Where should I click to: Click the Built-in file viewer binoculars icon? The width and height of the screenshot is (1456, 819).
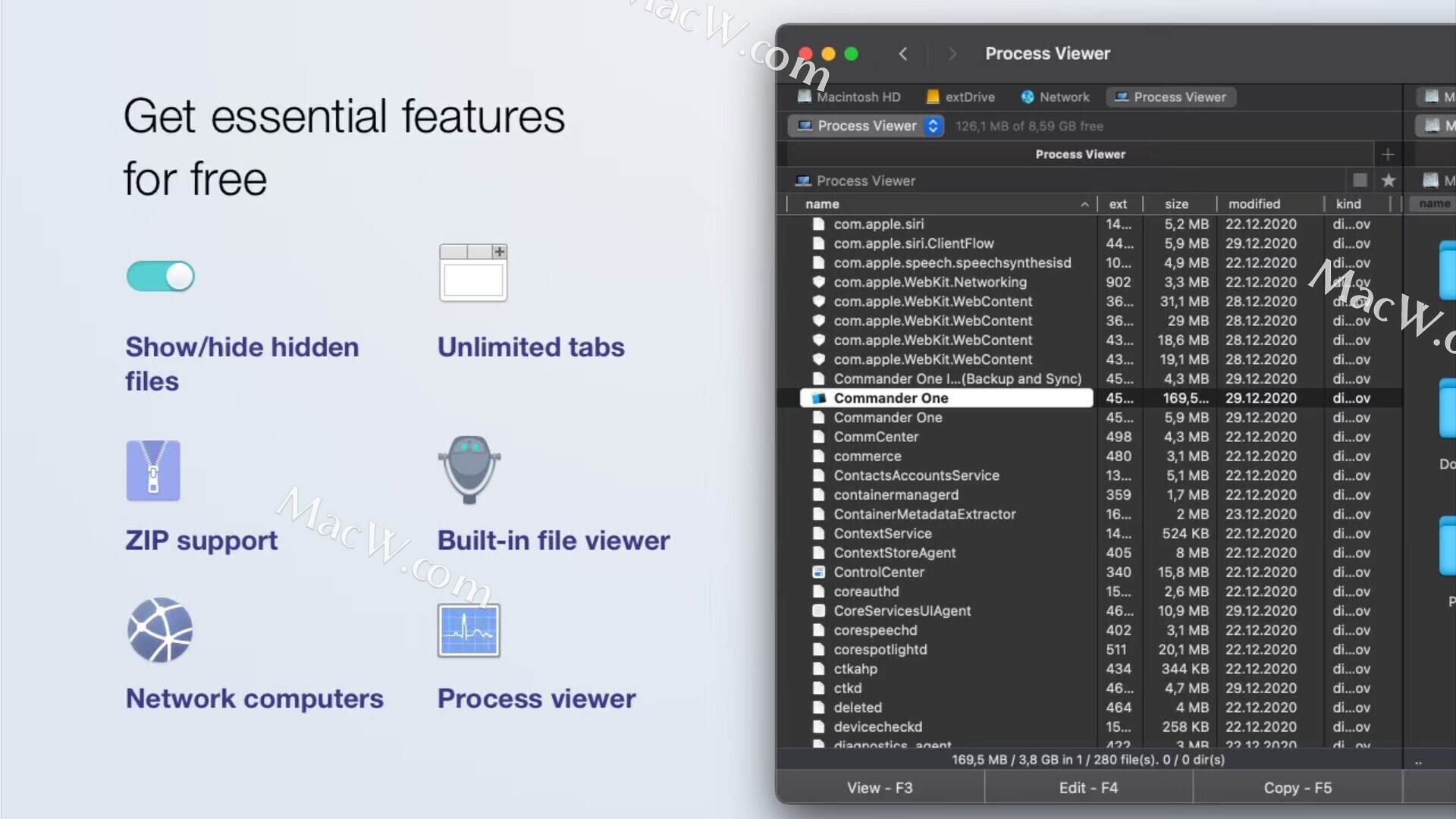[469, 469]
